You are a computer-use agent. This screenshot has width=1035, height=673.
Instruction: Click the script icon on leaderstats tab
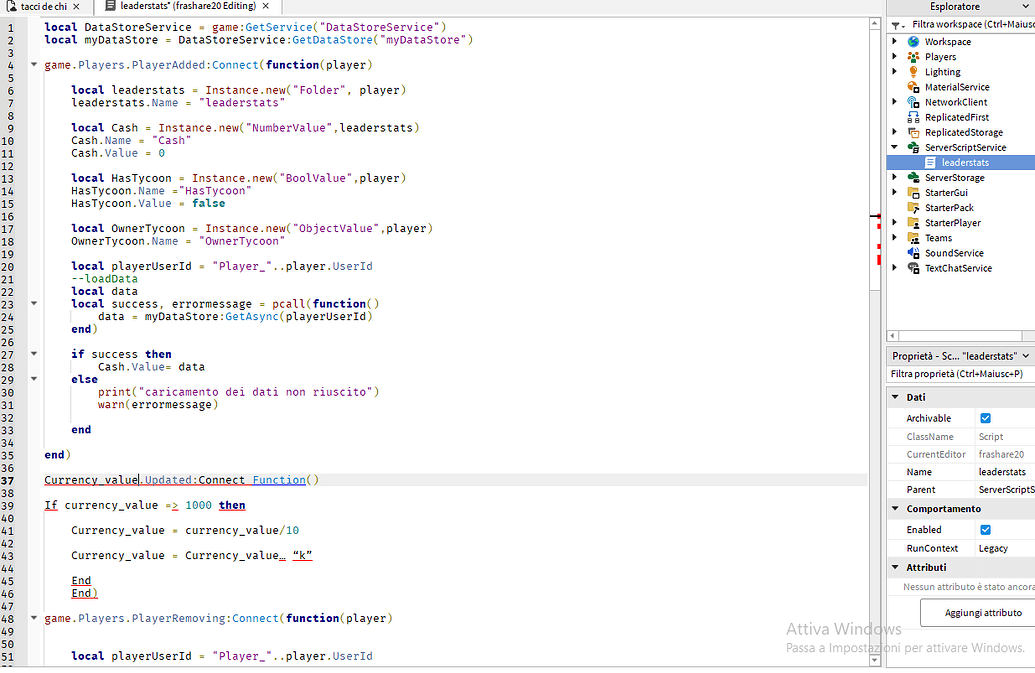[x=110, y=6]
